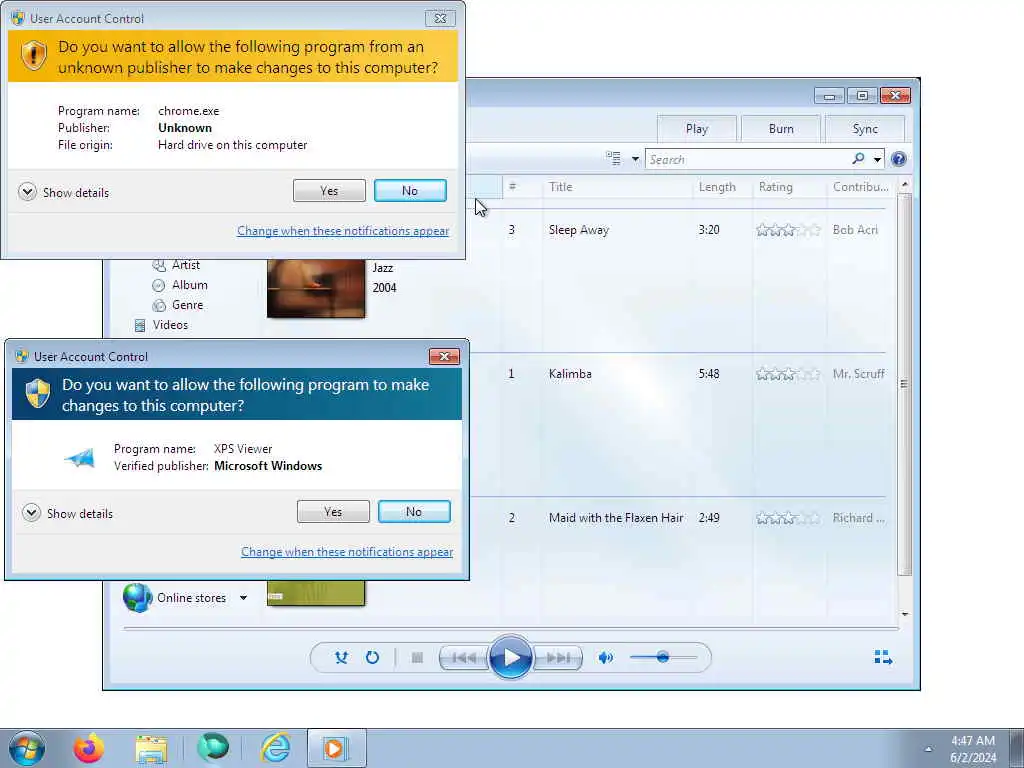Open the Online stores button
Image resolution: width=1024 pixels, height=768 pixels.
tap(174, 598)
